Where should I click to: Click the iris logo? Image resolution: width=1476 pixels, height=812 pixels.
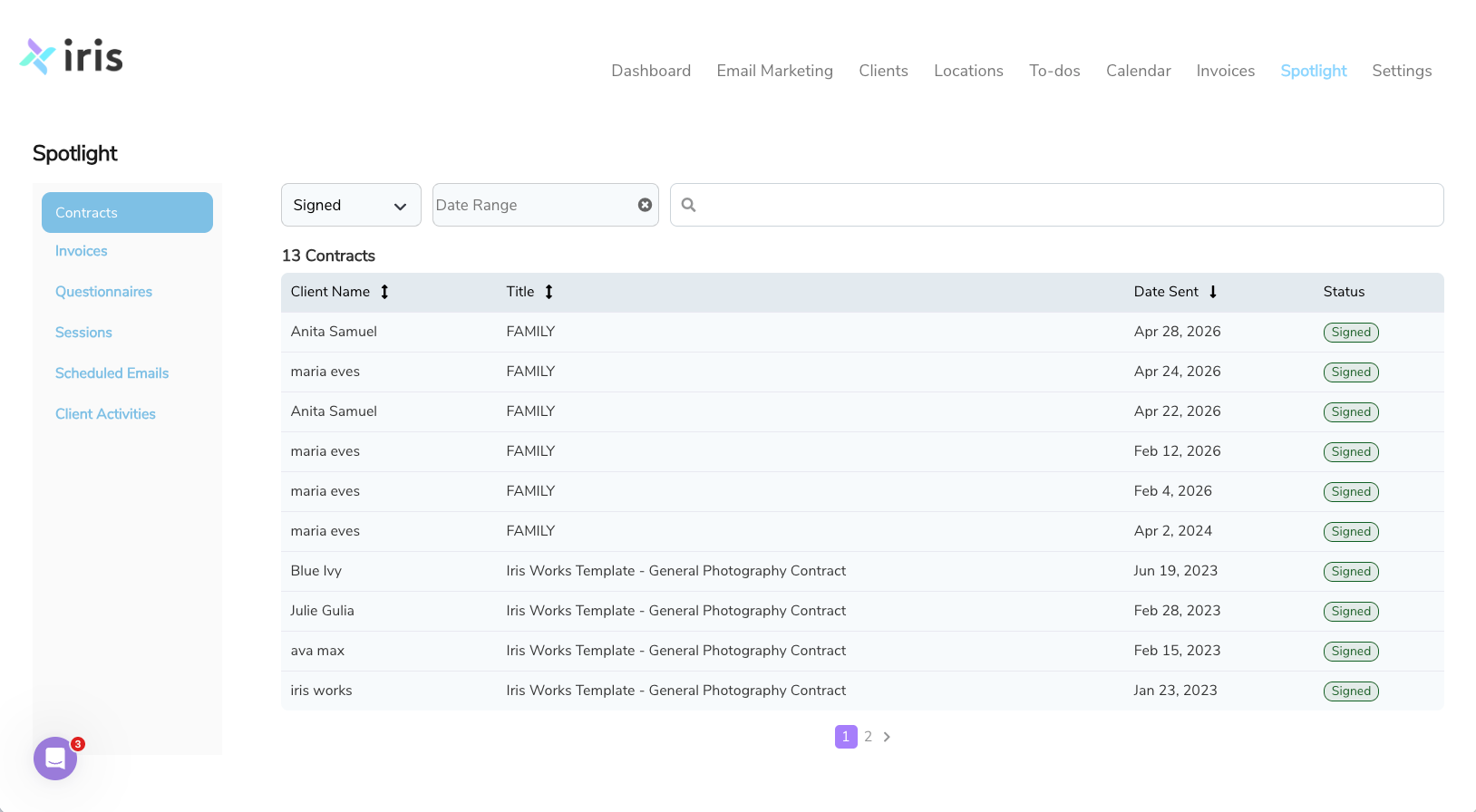(71, 56)
